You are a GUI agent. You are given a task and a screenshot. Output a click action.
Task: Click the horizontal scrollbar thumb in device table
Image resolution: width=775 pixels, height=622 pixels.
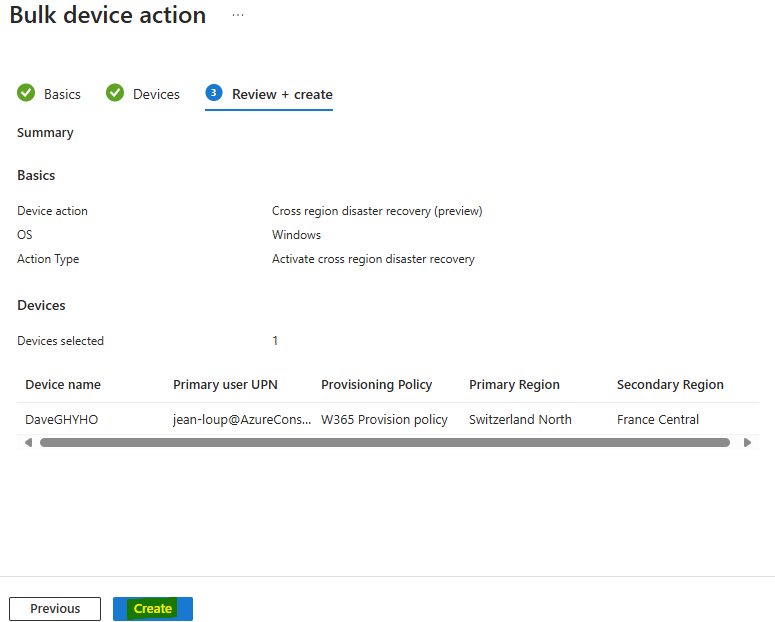(385, 443)
